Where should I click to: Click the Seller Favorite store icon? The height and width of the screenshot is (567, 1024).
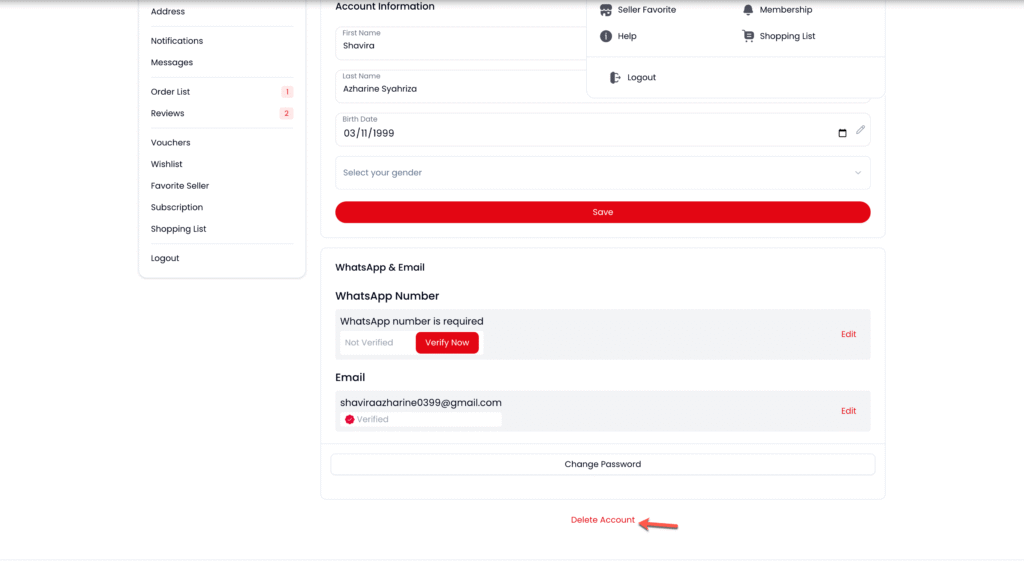605,10
